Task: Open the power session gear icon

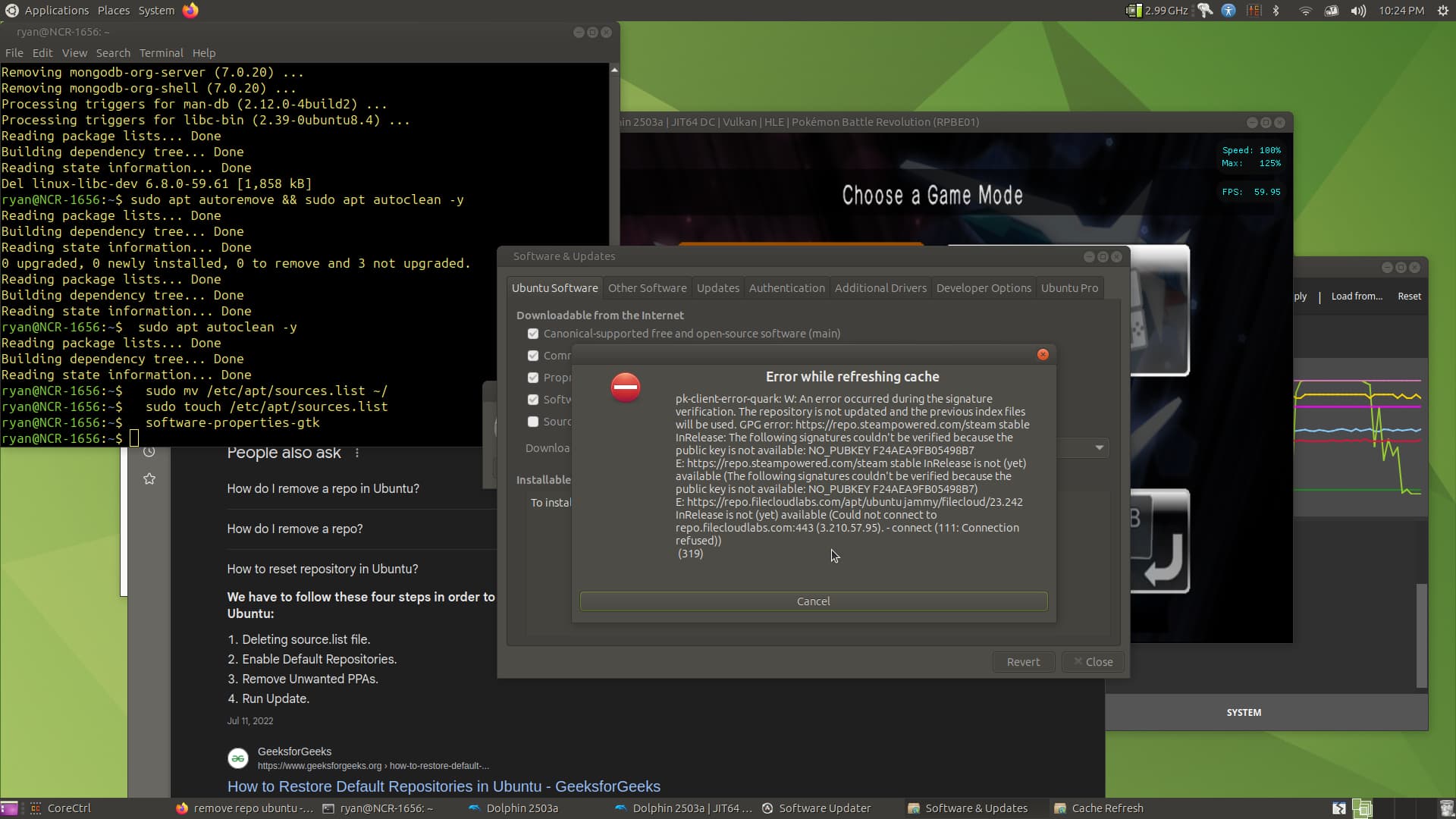Action: [1442, 11]
